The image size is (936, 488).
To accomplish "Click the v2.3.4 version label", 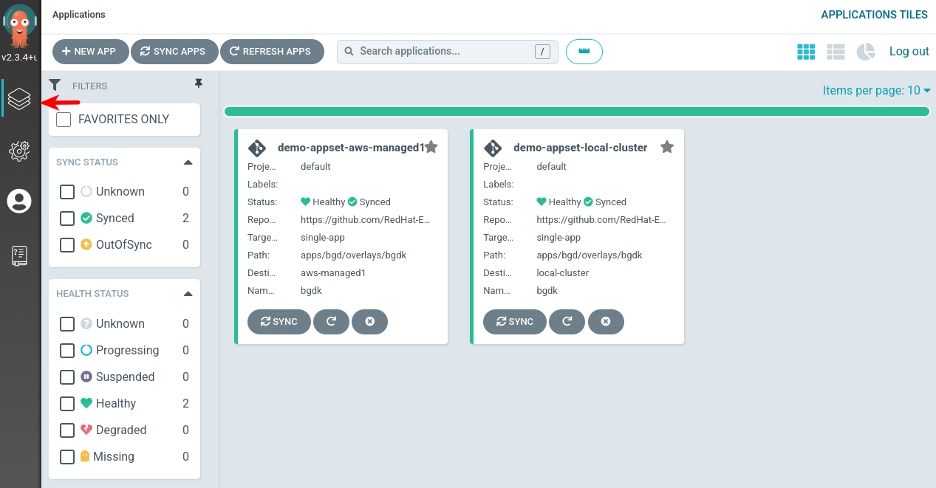I will [19, 58].
